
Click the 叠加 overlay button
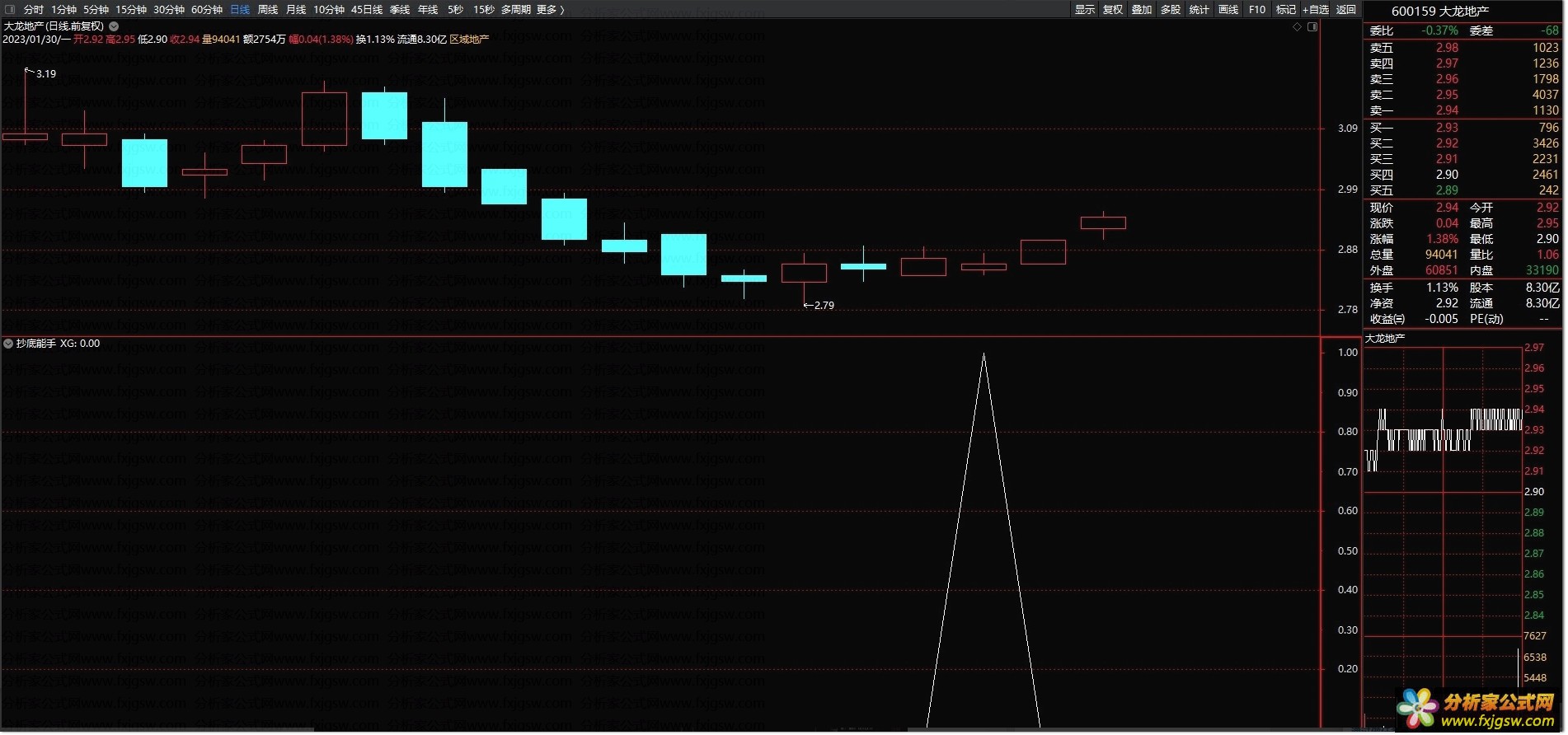(1142, 10)
